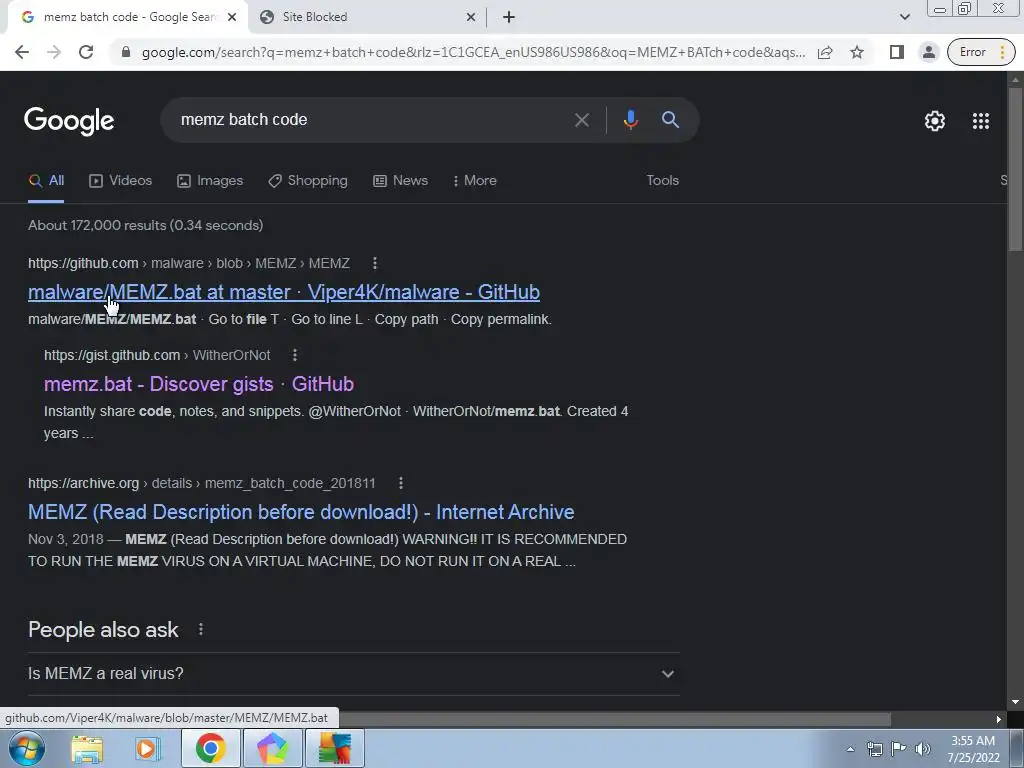Click the Google logo
Image resolution: width=1024 pixels, height=768 pixels.
click(69, 121)
